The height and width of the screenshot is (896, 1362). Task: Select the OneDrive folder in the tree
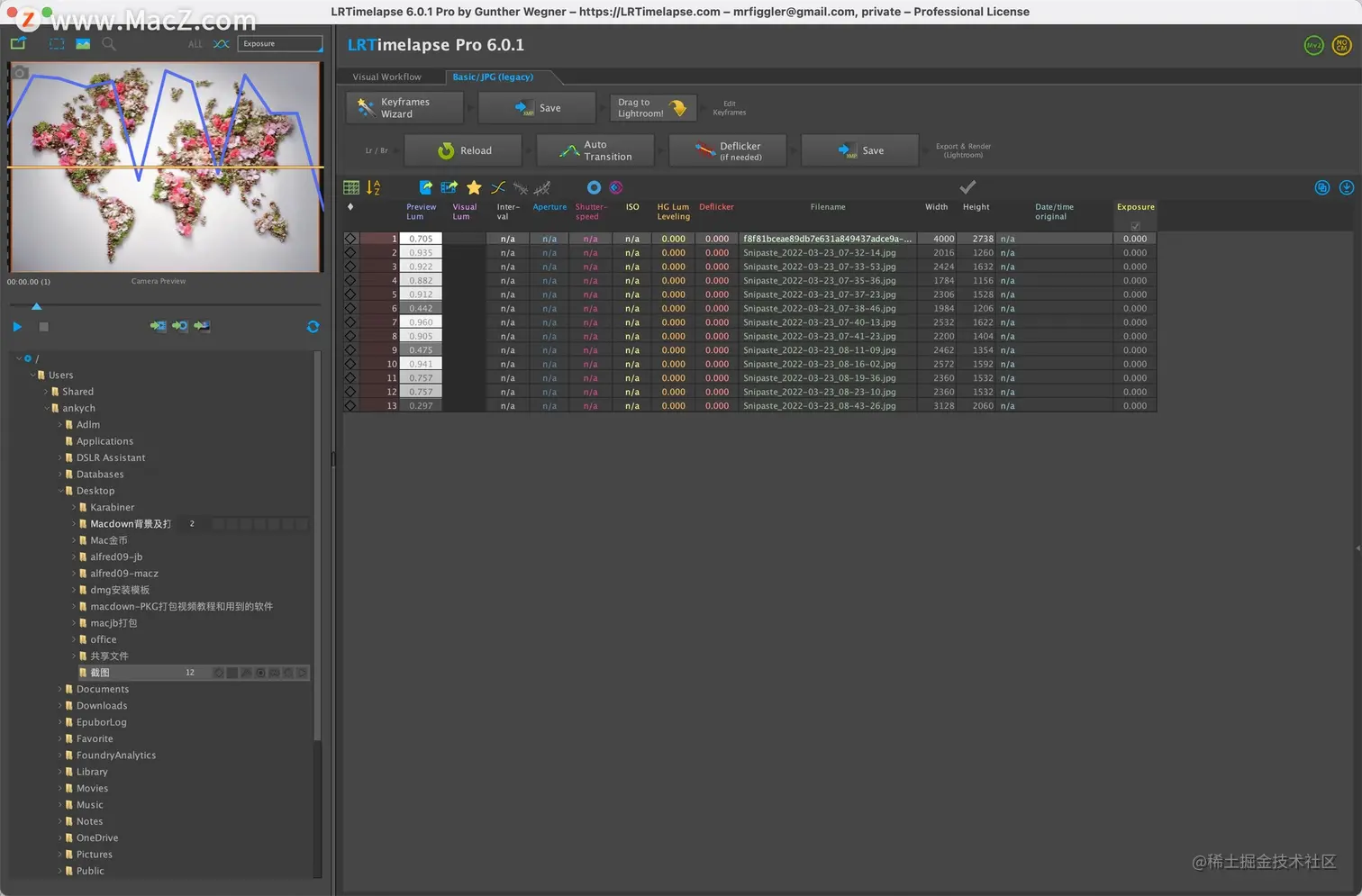coord(97,837)
